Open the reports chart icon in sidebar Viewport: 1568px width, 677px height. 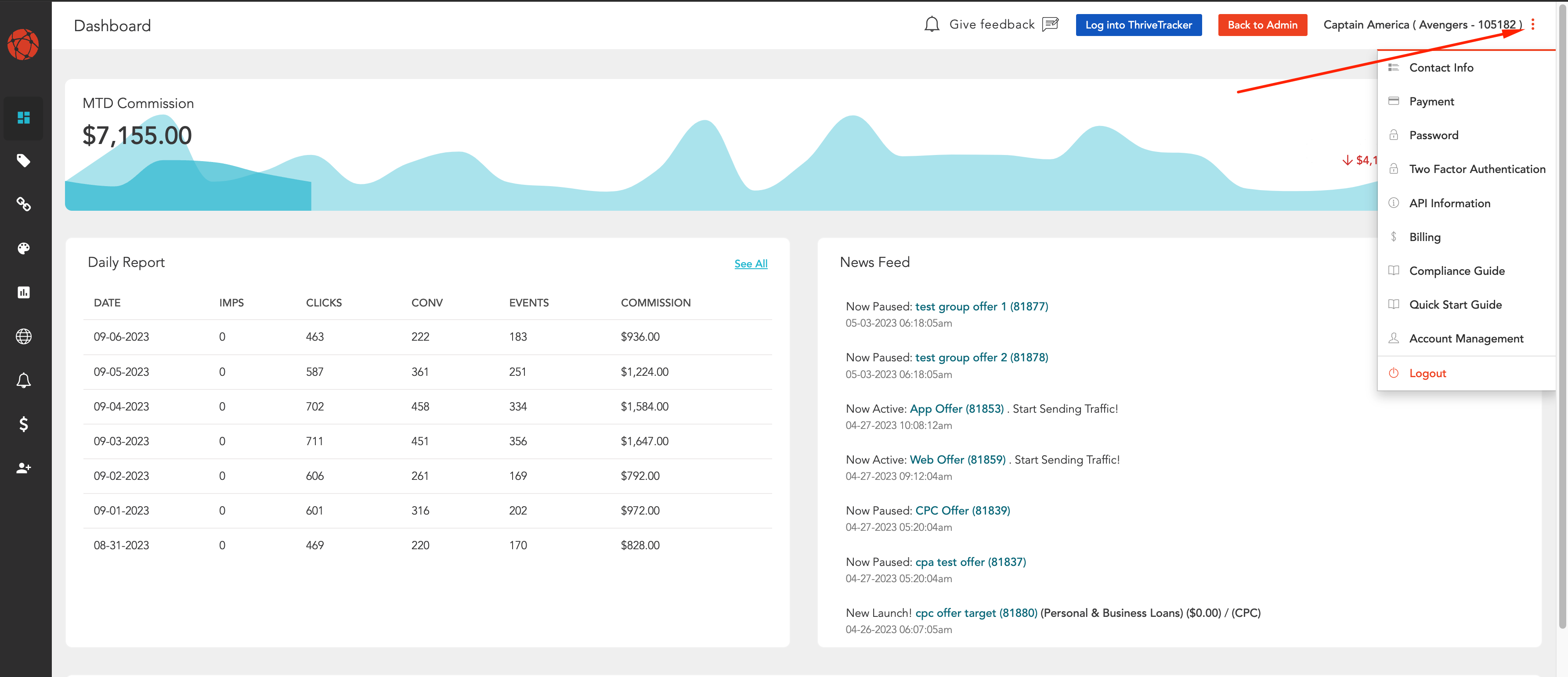tap(24, 292)
